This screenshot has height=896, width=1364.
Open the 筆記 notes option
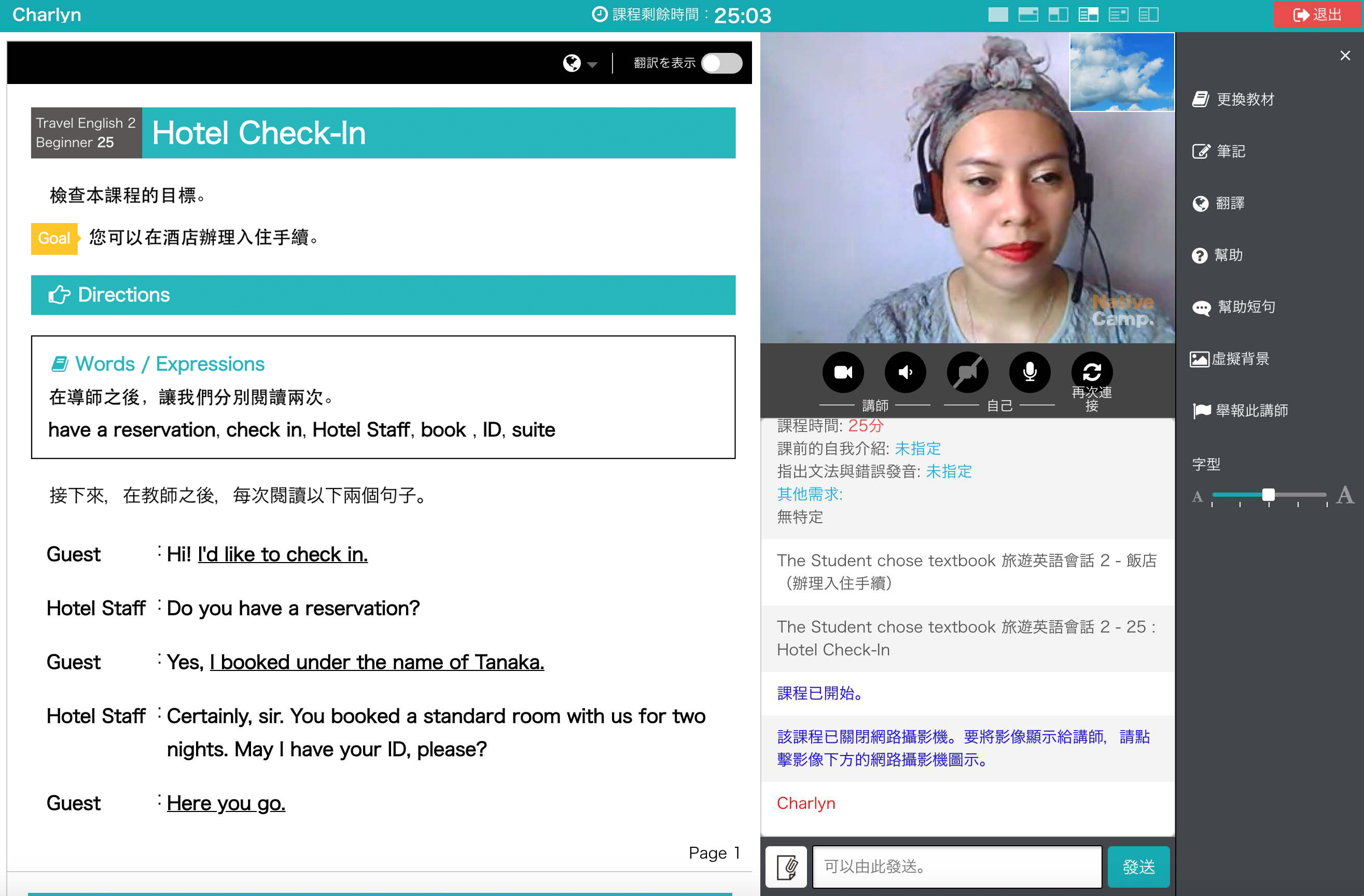pyautogui.click(x=1219, y=151)
